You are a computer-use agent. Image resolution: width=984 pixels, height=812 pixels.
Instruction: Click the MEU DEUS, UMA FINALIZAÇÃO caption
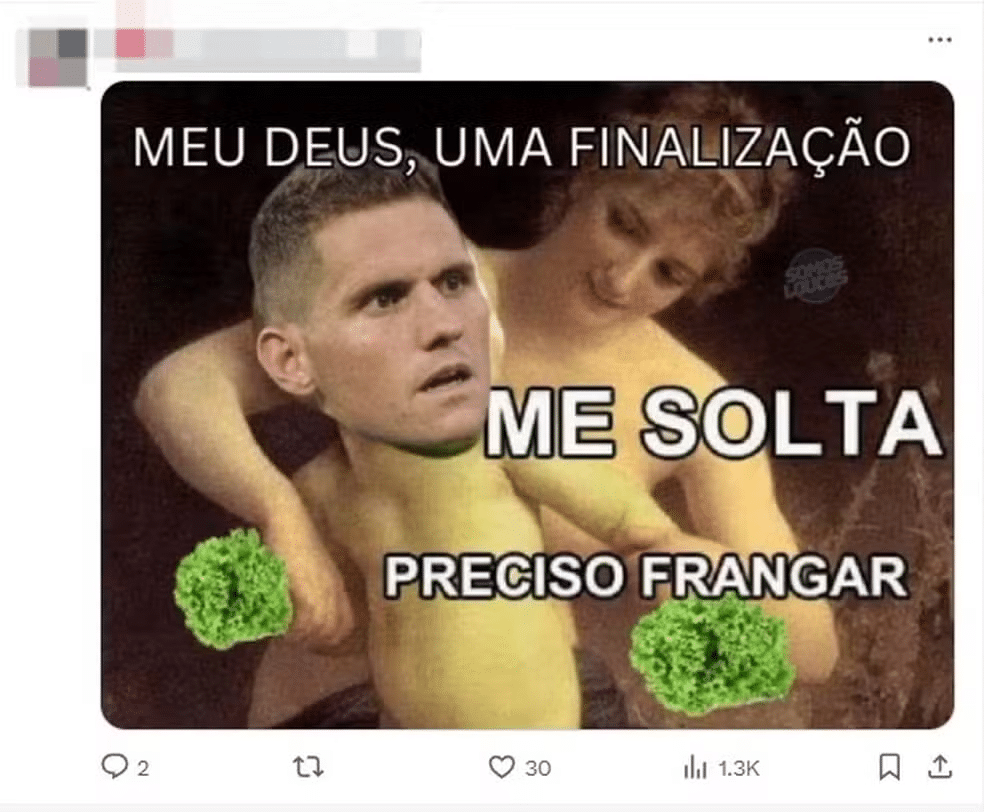521,148
